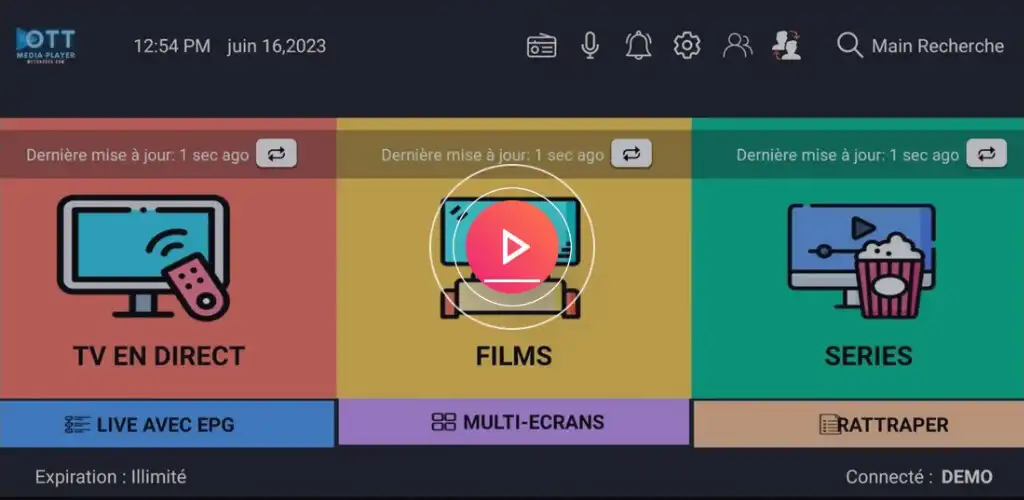The height and width of the screenshot is (500, 1024).
Task: Click Connecté : DEMO account text
Action: pyautogui.click(x=919, y=477)
